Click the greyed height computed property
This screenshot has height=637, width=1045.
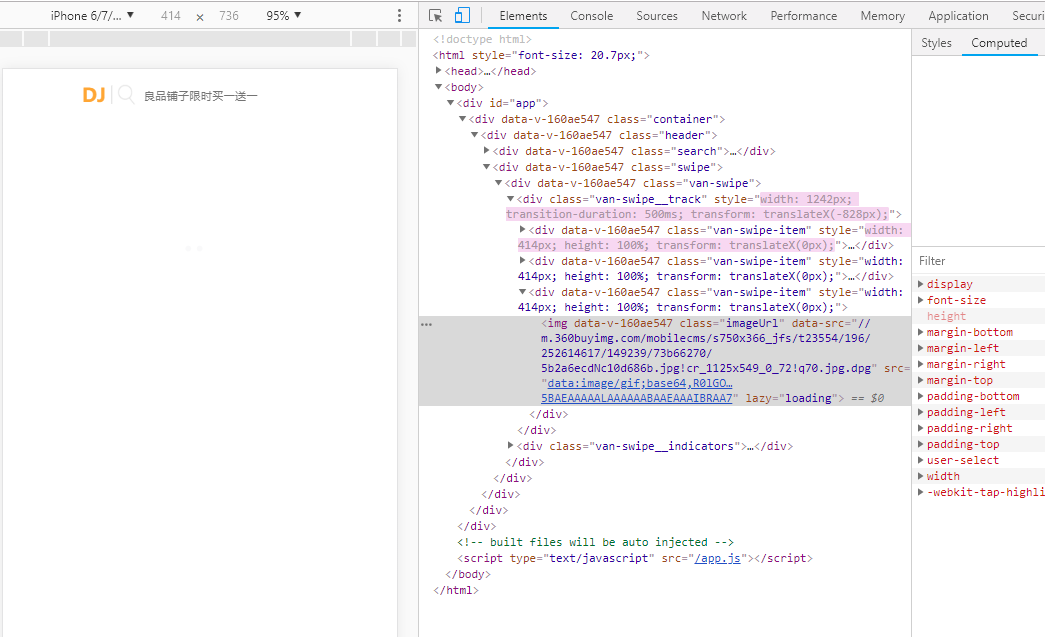pos(946,316)
